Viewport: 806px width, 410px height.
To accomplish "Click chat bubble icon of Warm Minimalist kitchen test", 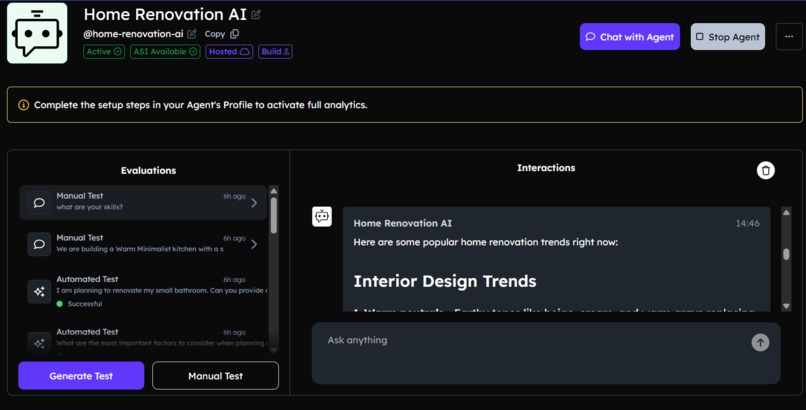I will click(x=39, y=245).
